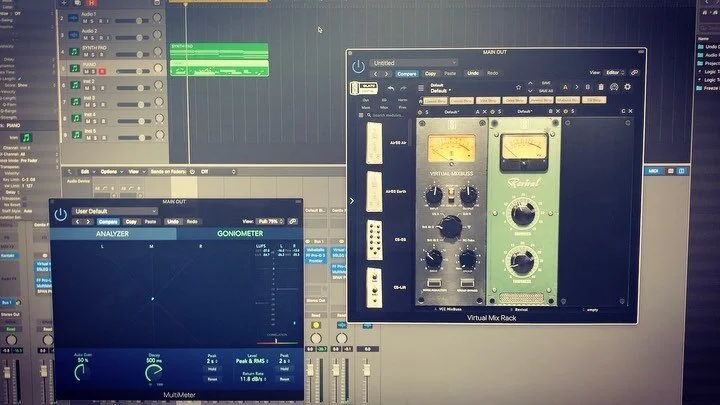Click Audio 1 track waveform icon

tap(73, 18)
